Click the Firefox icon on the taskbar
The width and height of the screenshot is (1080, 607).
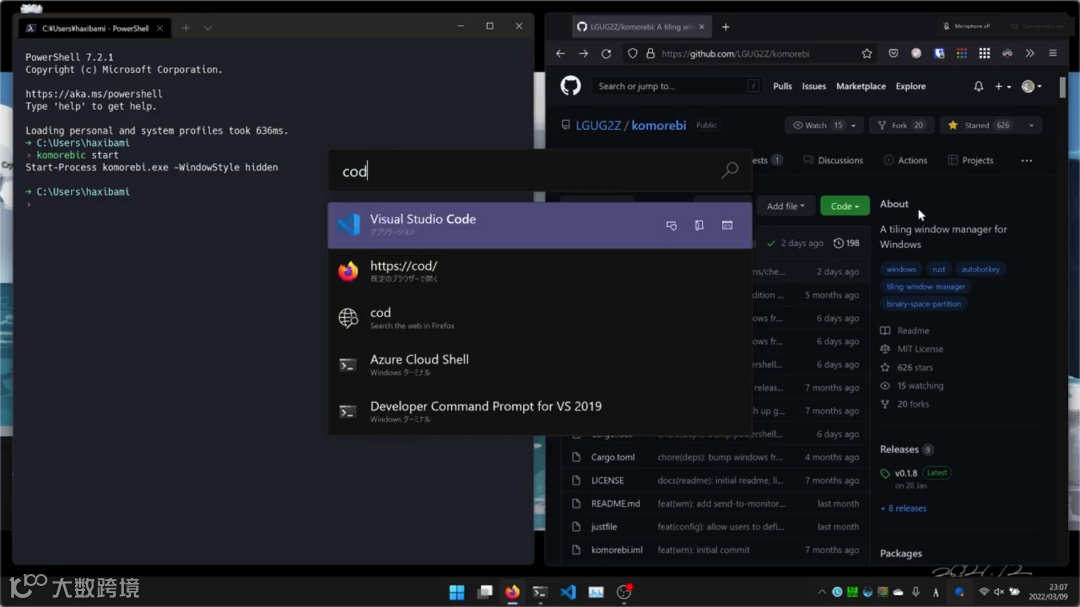(x=512, y=592)
